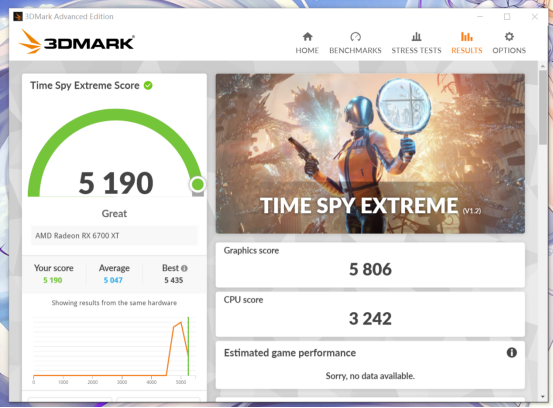553x408 pixels.
Task: Click the Time Spy Extreme banner image
Action: click(370, 153)
